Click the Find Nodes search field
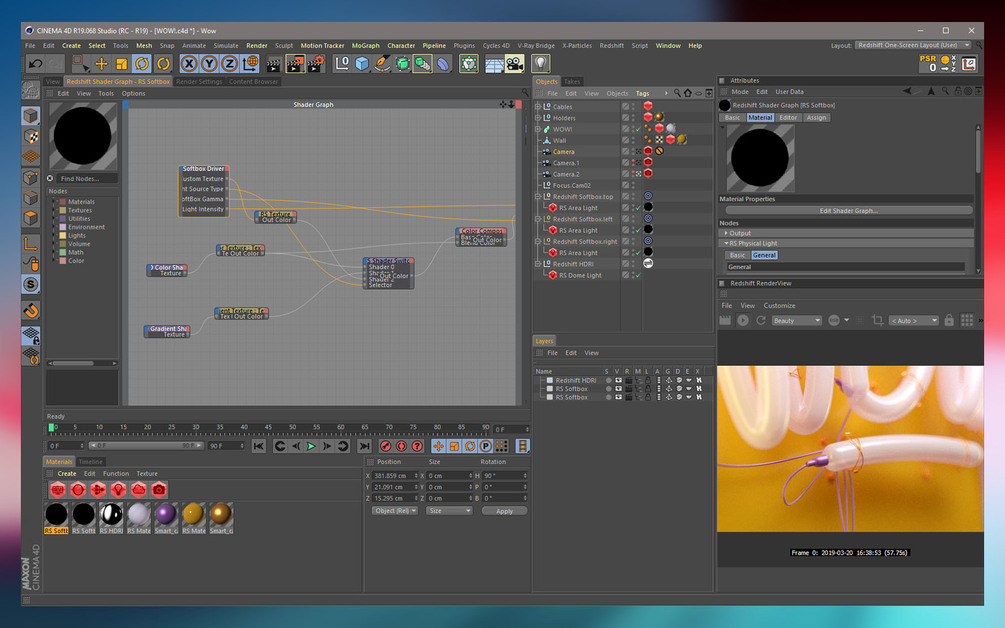The width and height of the screenshot is (1005, 628). 88,179
